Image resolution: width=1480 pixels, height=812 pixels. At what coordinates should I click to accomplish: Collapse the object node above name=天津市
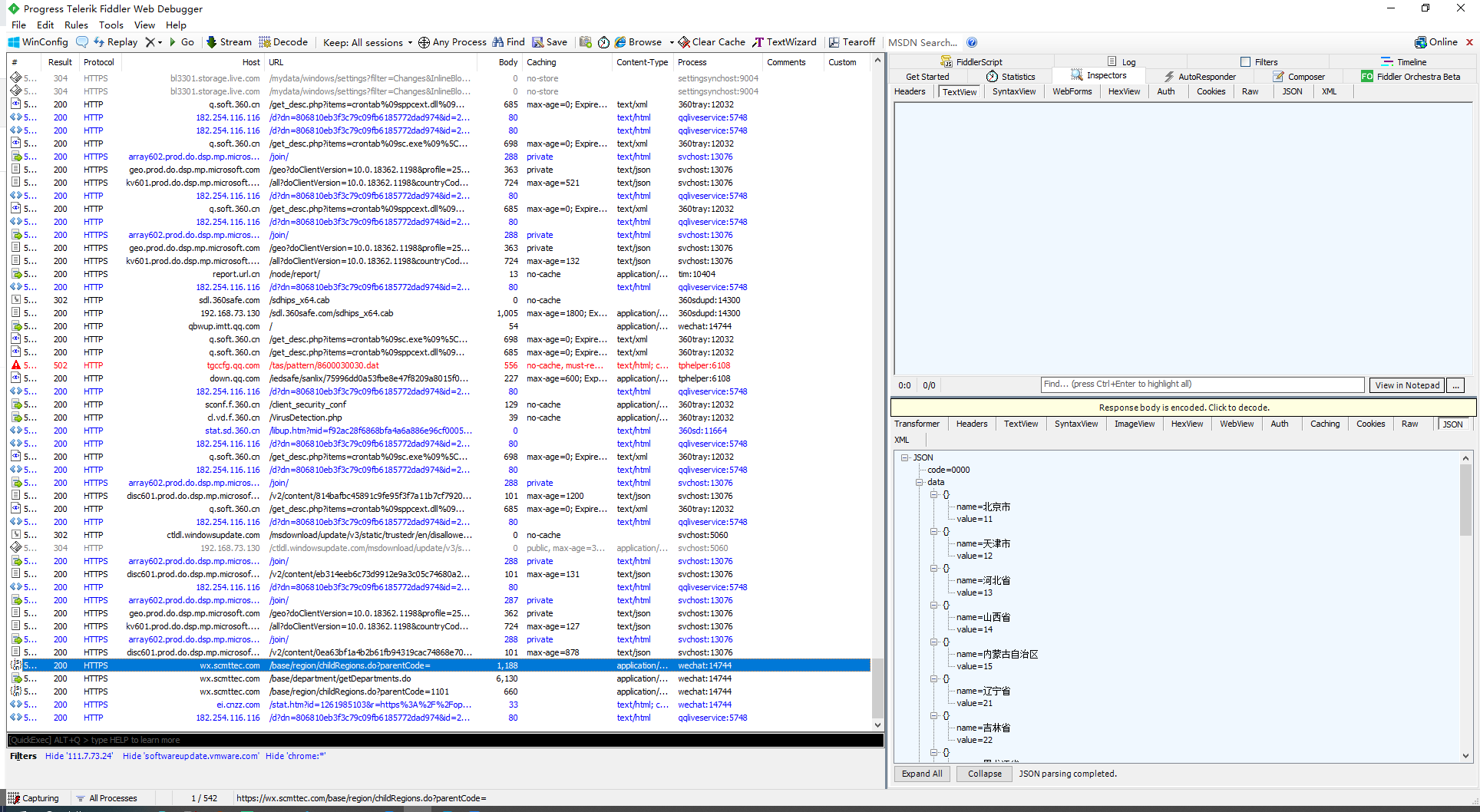(934, 531)
